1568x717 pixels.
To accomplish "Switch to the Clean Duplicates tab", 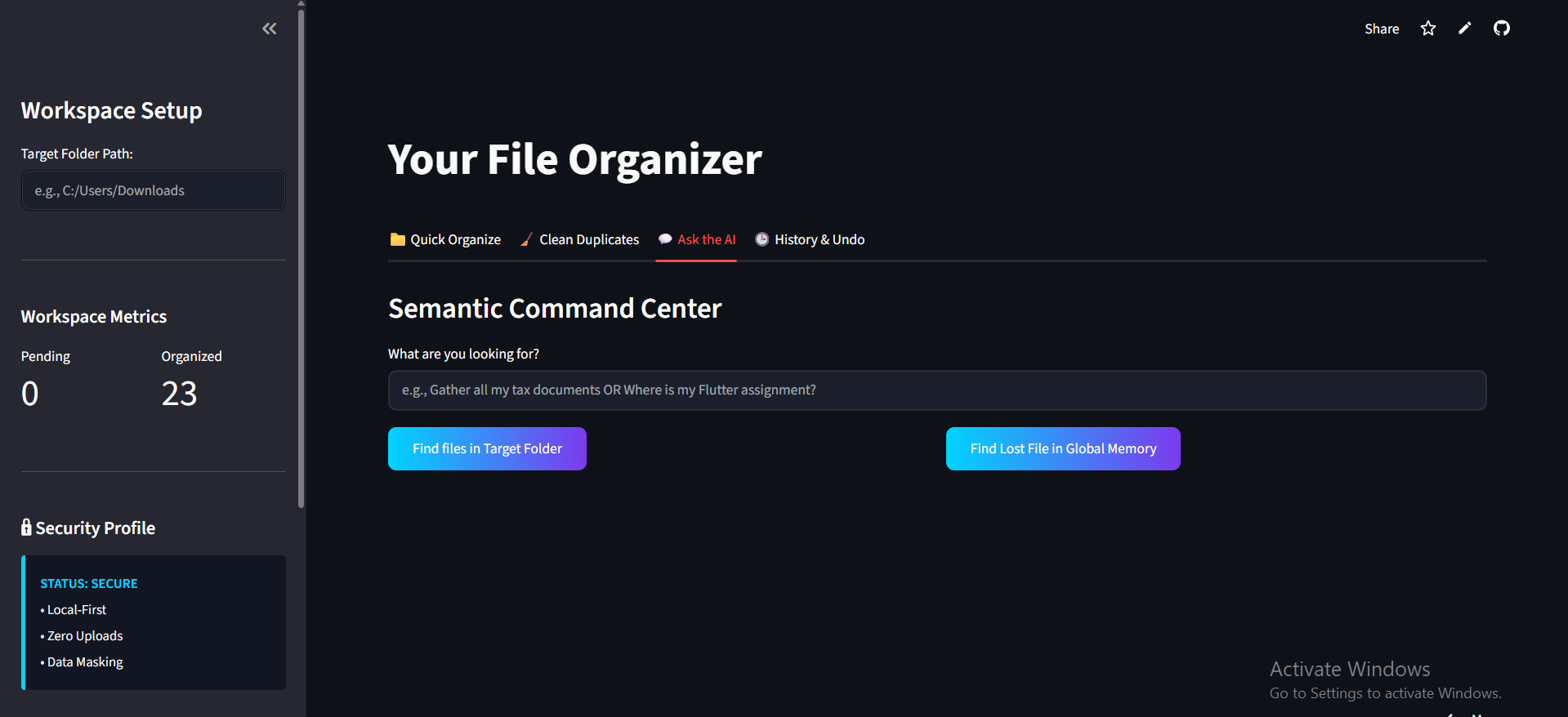I will tap(580, 239).
